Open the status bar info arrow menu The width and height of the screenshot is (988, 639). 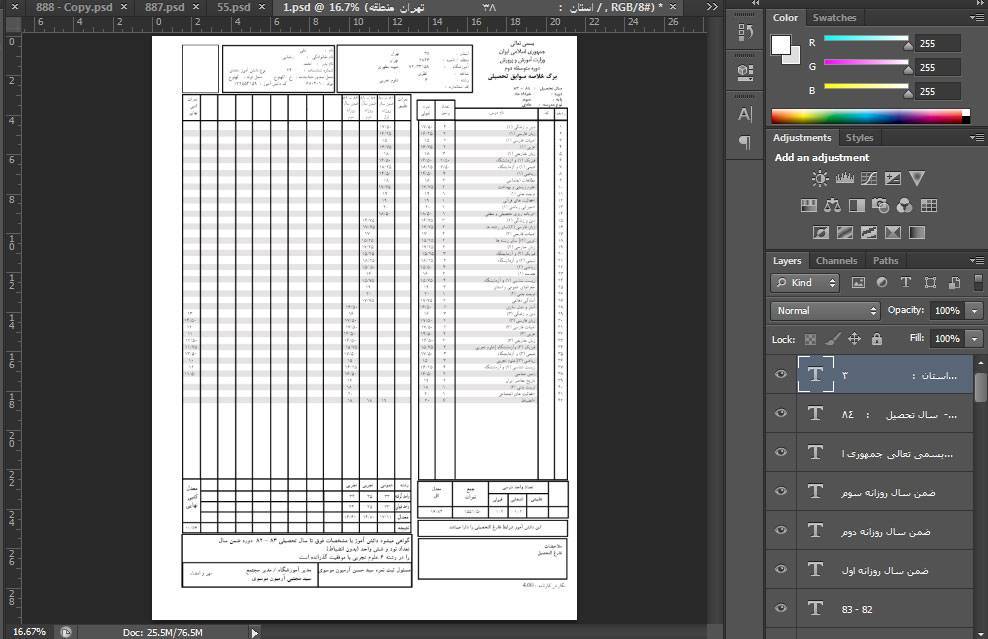[255, 633]
